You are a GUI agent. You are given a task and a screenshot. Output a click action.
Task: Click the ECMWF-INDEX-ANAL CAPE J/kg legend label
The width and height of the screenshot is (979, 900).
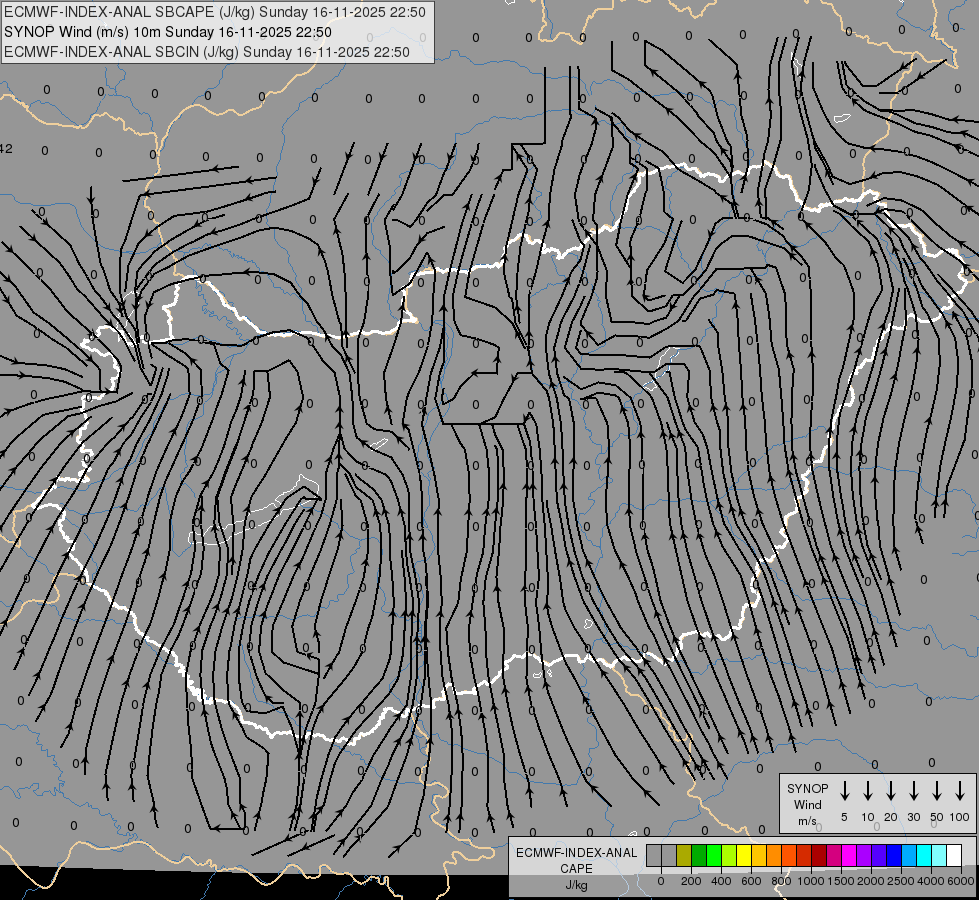point(576,868)
